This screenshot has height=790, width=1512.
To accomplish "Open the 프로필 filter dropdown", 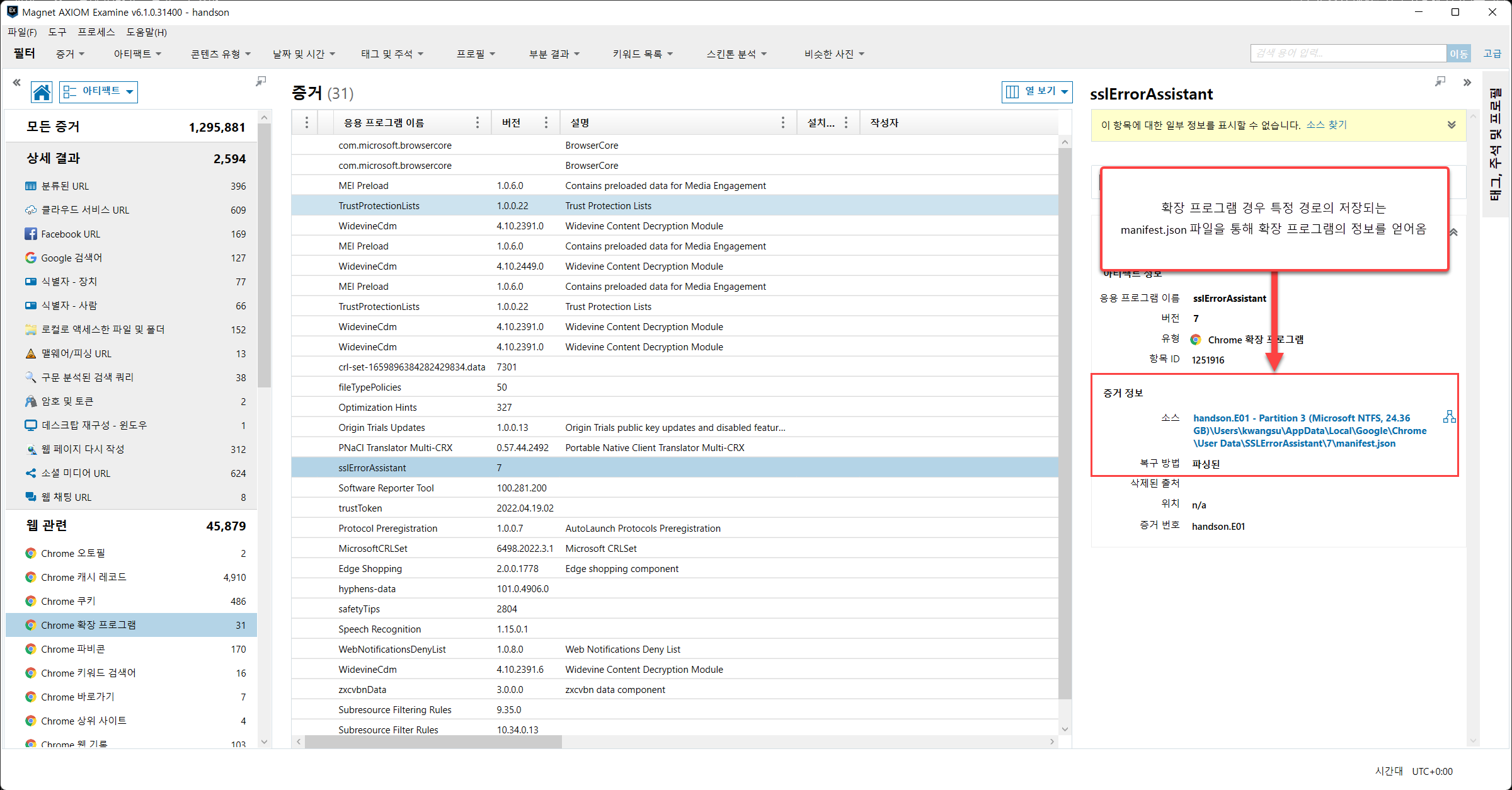I will [x=476, y=54].
